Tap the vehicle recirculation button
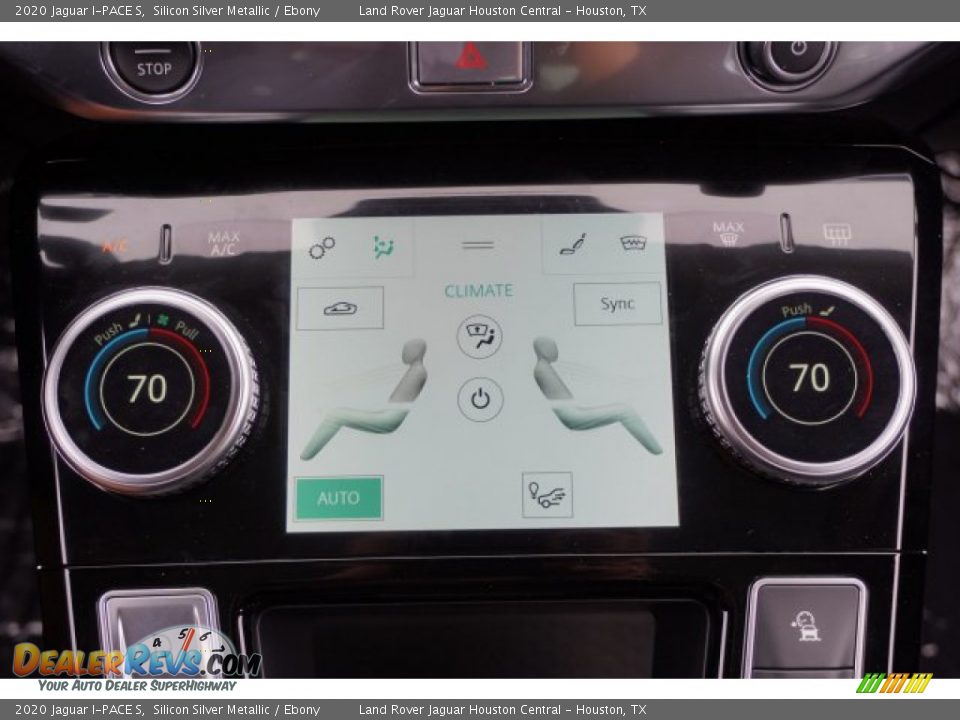 (340, 307)
